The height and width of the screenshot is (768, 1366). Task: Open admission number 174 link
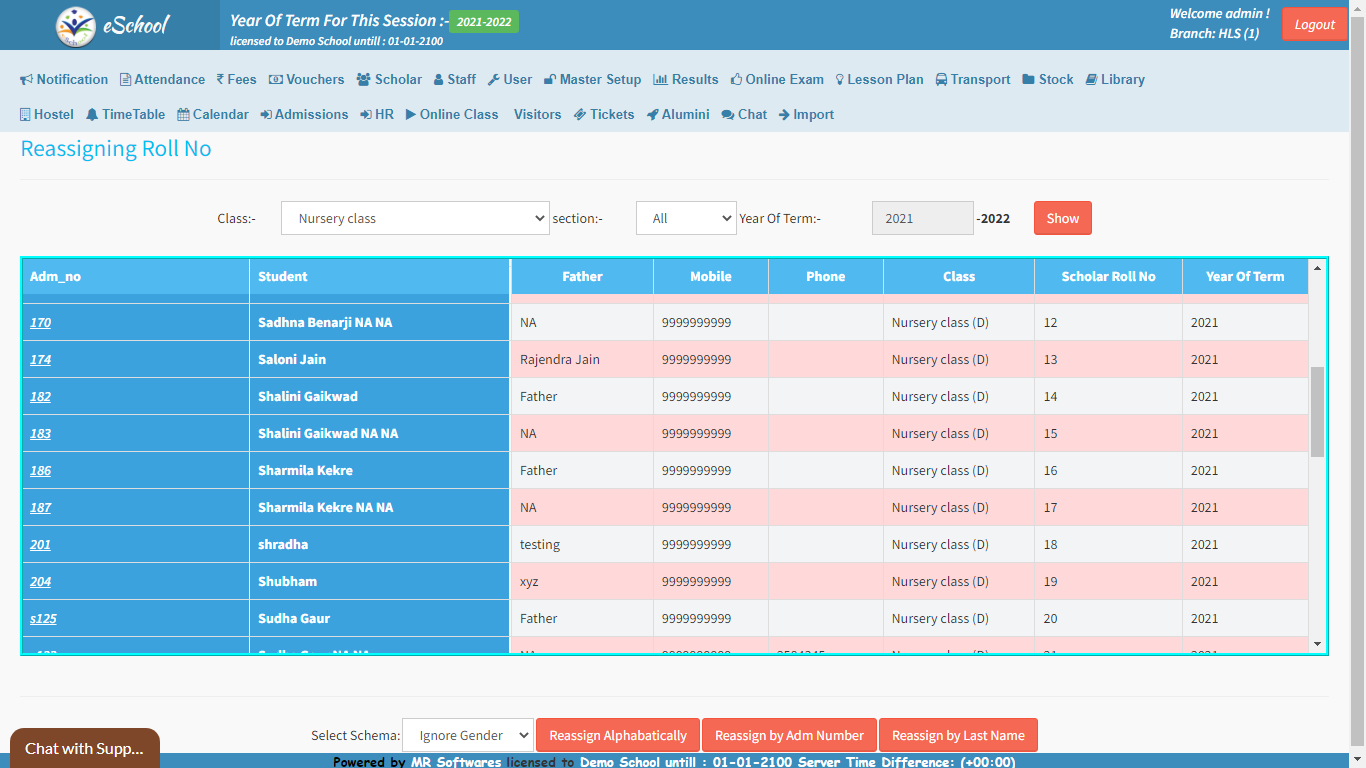tap(41, 360)
